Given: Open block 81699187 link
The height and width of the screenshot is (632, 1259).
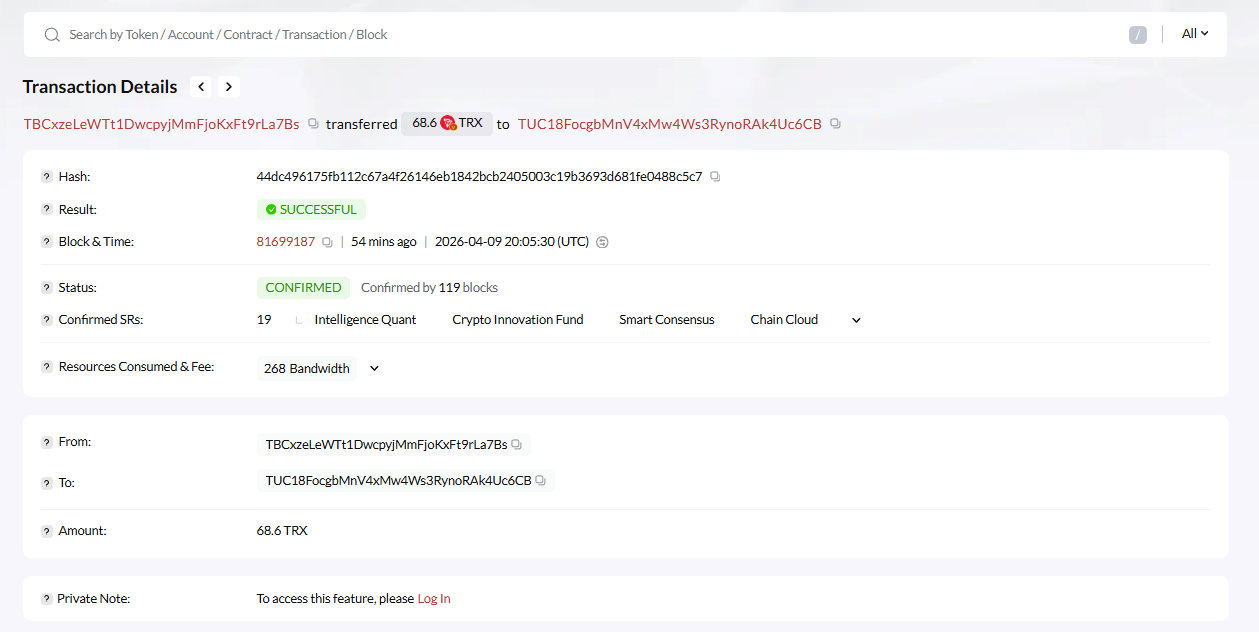Looking at the screenshot, I should coord(286,242).
